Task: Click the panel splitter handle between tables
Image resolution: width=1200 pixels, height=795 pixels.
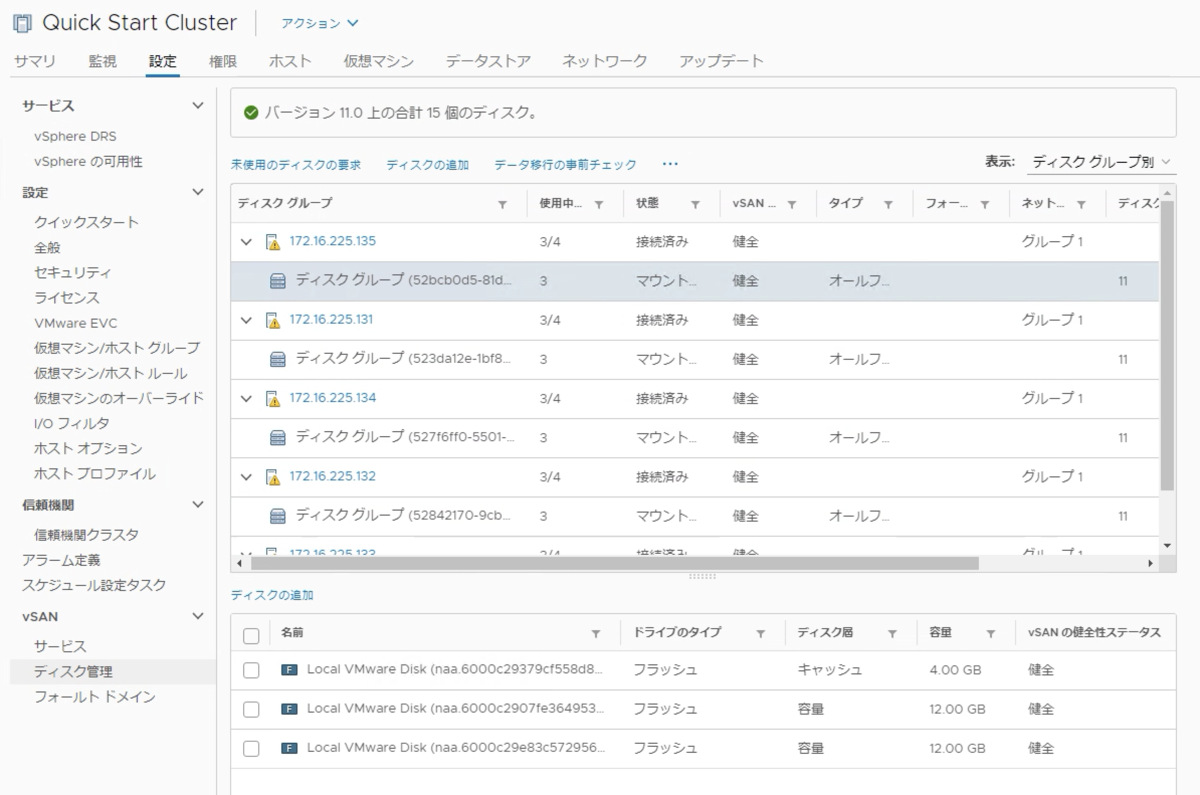Action: coord(703,576)
